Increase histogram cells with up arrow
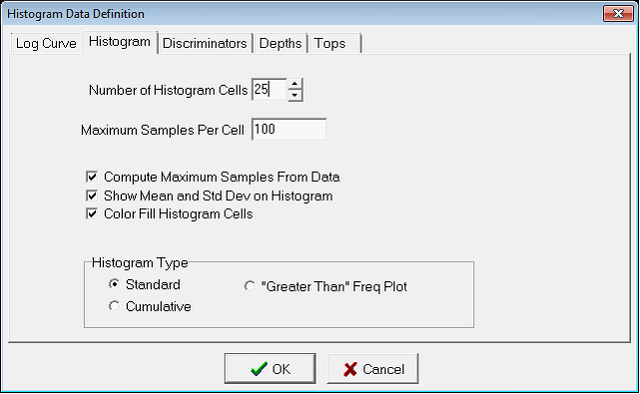The image size is (640, 394). pyautogui.click(x=295, y=84)
